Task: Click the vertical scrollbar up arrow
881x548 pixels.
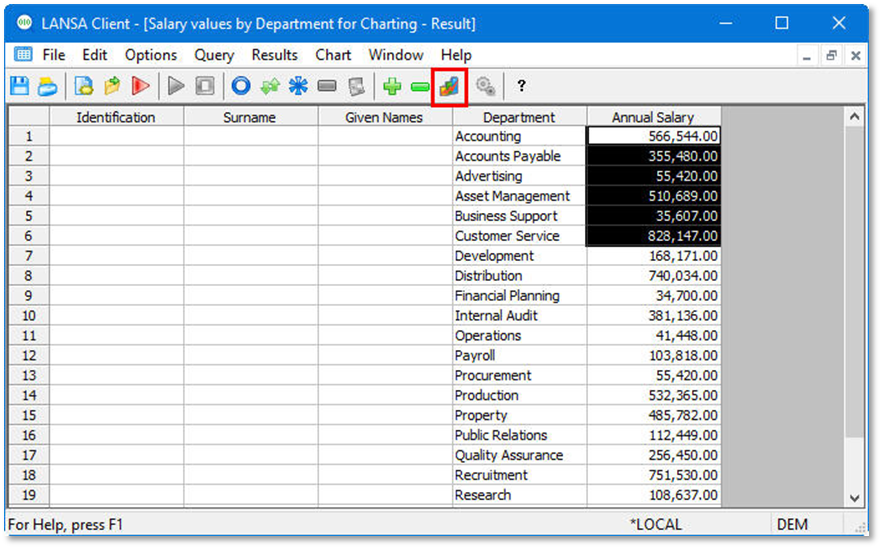Action: (x=854, y=117)
